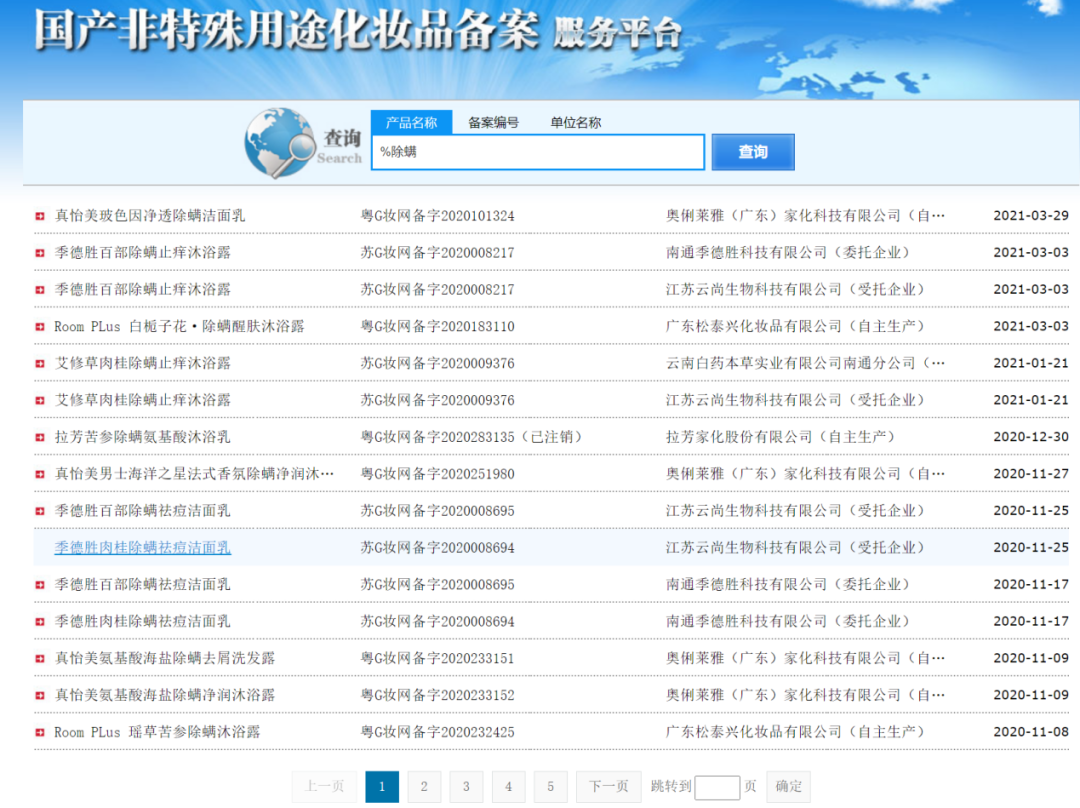Open 真怡美氨基酸海盐除螨去屑洗发露 link

click(x=165, y=658)
